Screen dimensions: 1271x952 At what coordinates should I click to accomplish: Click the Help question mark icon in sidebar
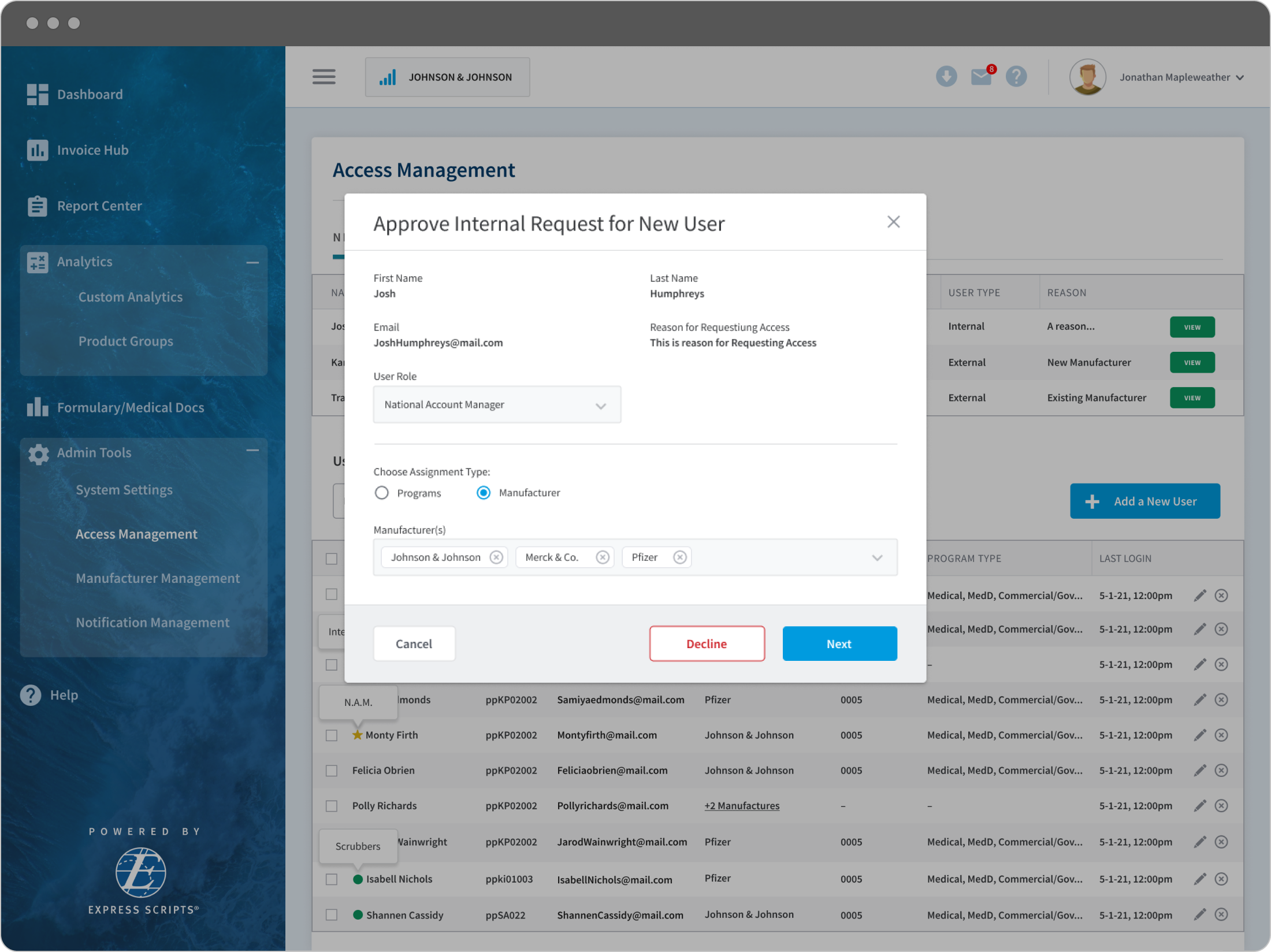(31, 695)
